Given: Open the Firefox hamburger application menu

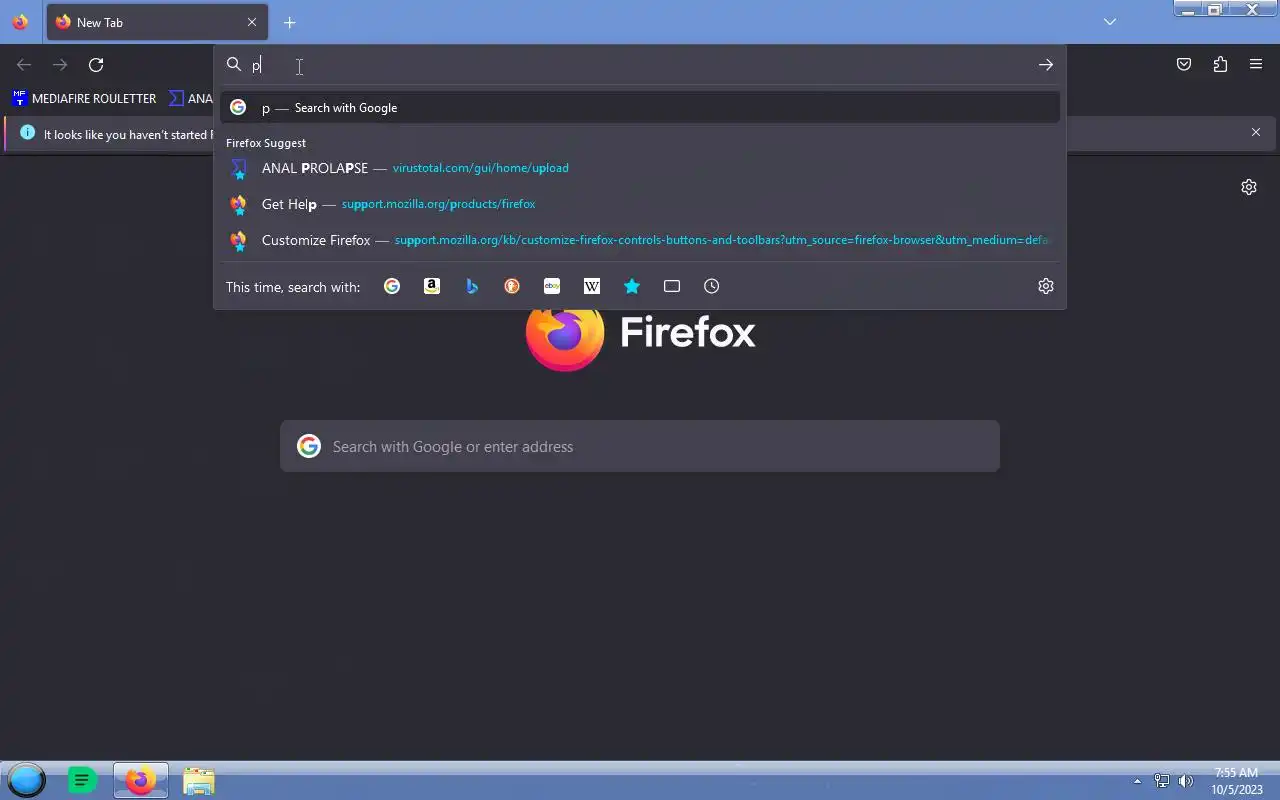Looking at the screenshot, I should click(1256, 65).
